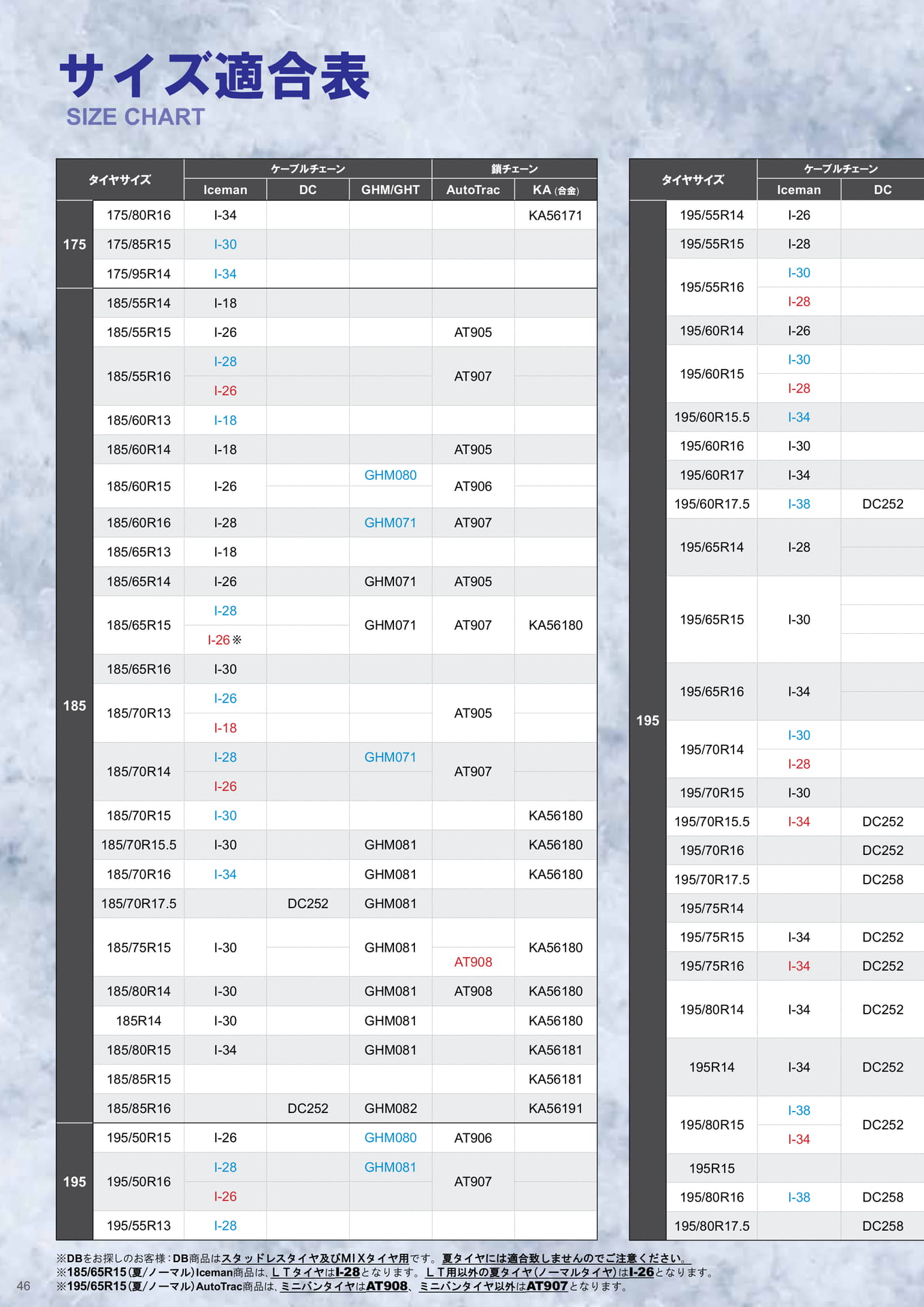
Task: Select the SIZE CHART subtitle text
Action: click(x=135, y=117)
